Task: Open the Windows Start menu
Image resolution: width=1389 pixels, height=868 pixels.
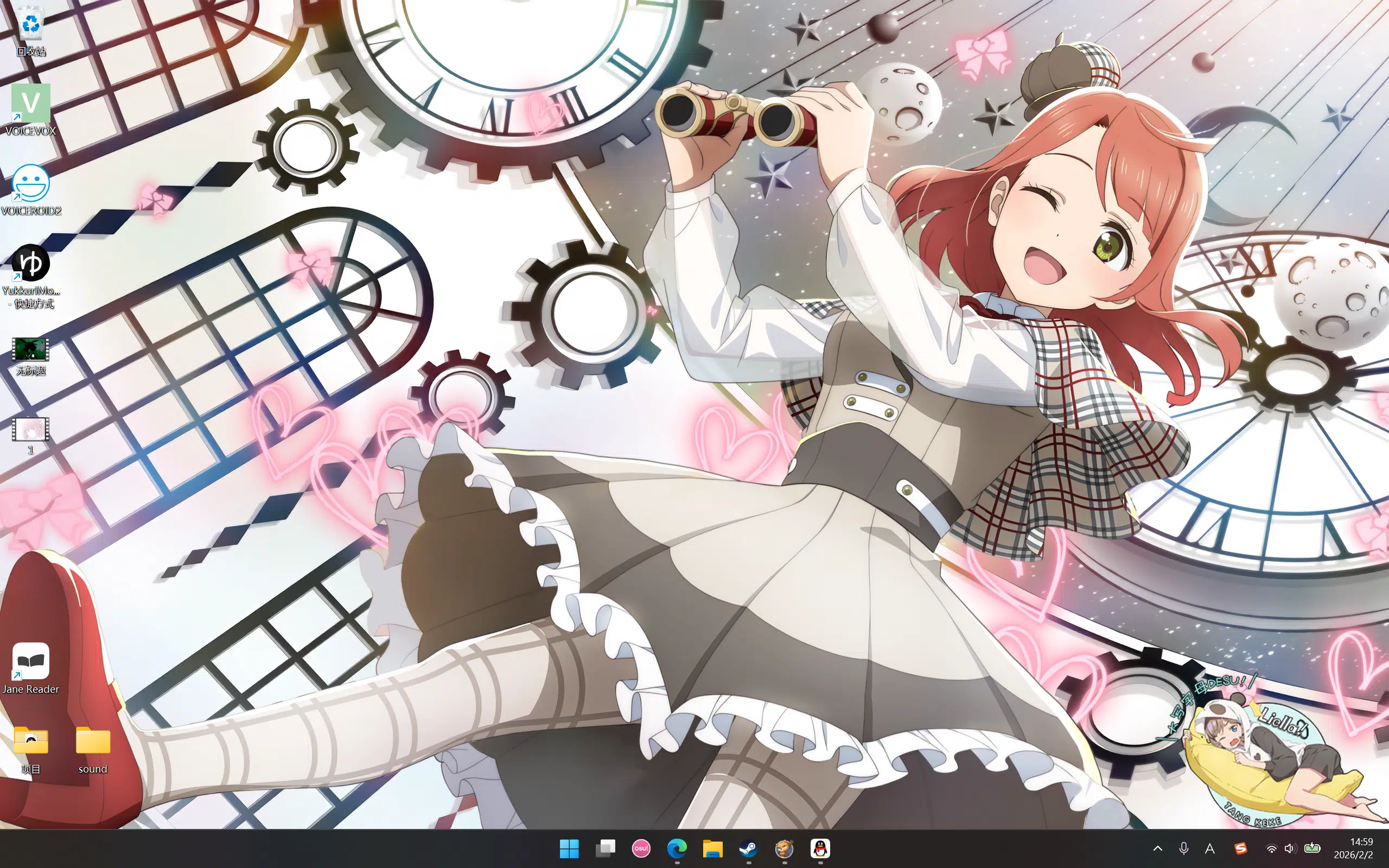Action: (x=569, y=848)
